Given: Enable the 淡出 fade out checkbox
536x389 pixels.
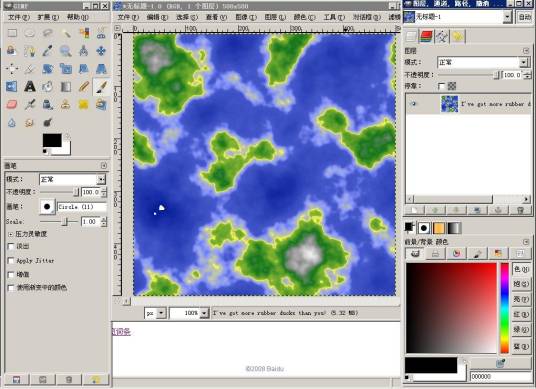Looking at the screenshot, I should pyautogui.click(x=11, y=246).
